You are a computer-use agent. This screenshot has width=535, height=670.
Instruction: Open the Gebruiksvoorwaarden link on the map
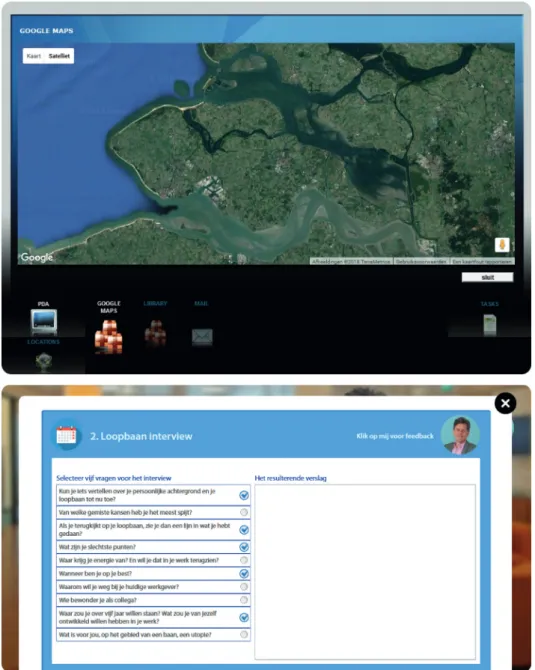pyautogui.click(x=421, y=261)
